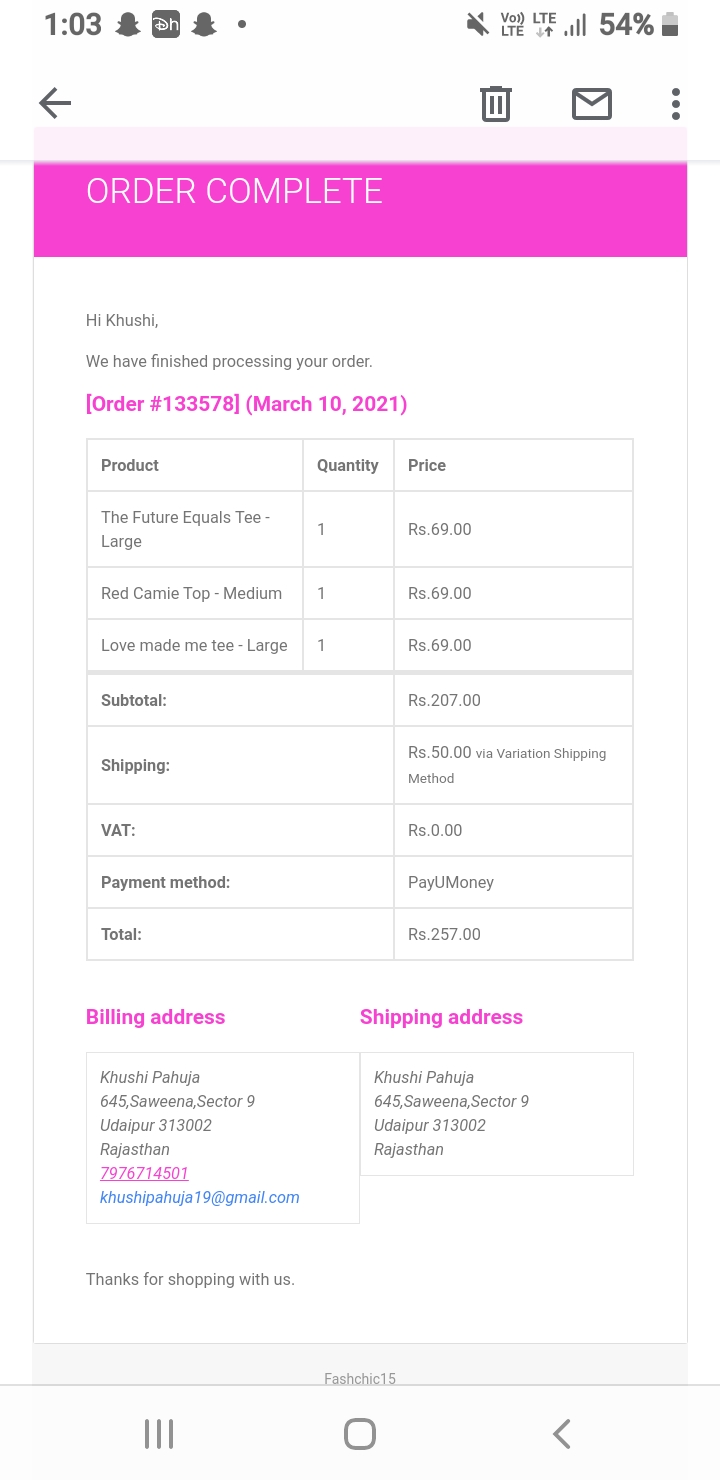The height and width of the screenshot is (1480, 720).
Task: Tap the Fashchic15 footer text
Action: (360, 1378)
